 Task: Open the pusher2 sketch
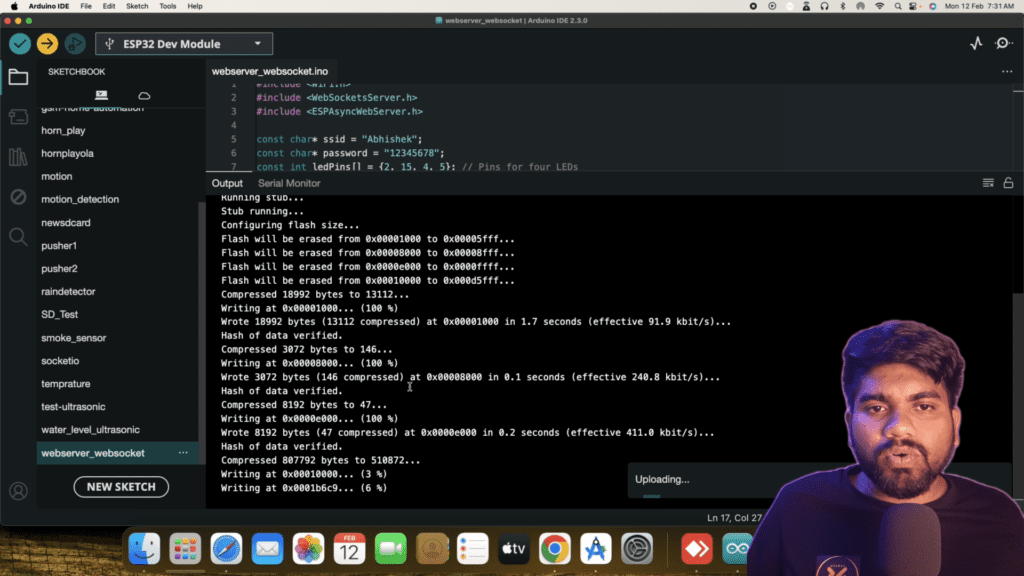coord(59,268)
